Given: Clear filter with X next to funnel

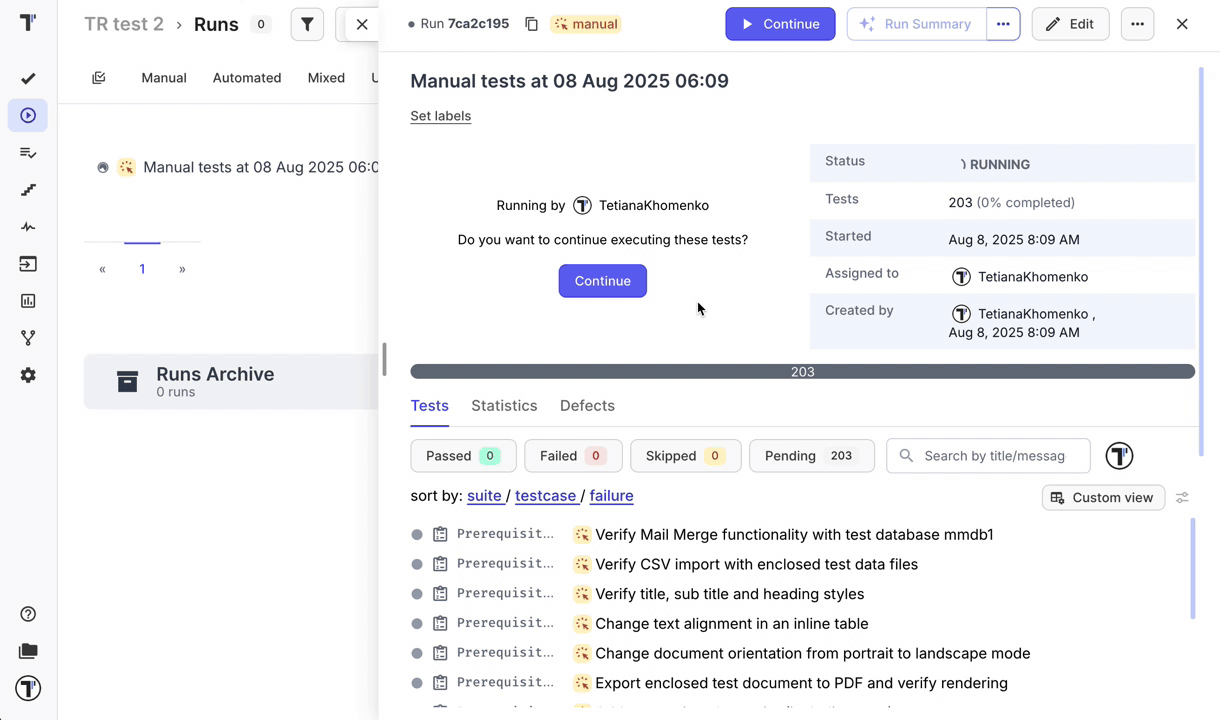Looking at the screenshot, I should 362,24.
